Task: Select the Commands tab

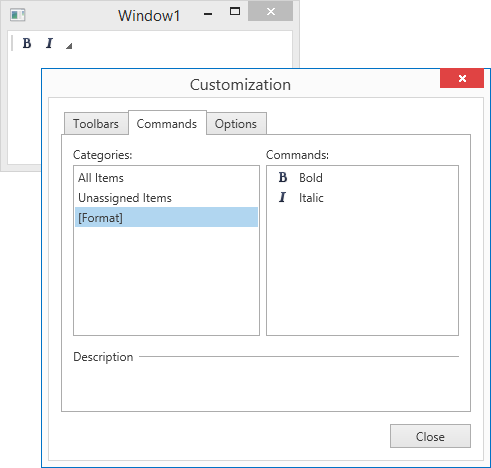Action: (x=167, y=123)
